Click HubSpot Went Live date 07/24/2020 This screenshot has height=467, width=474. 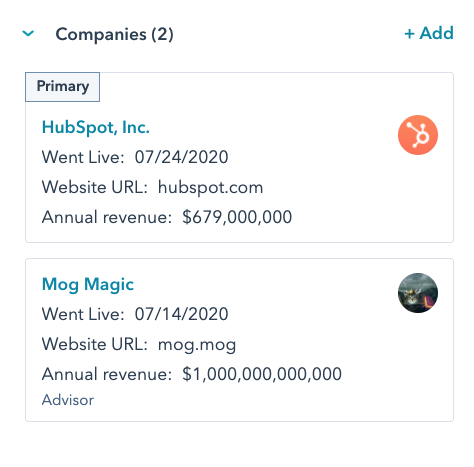pyautogui.click(x=181, y=157)
